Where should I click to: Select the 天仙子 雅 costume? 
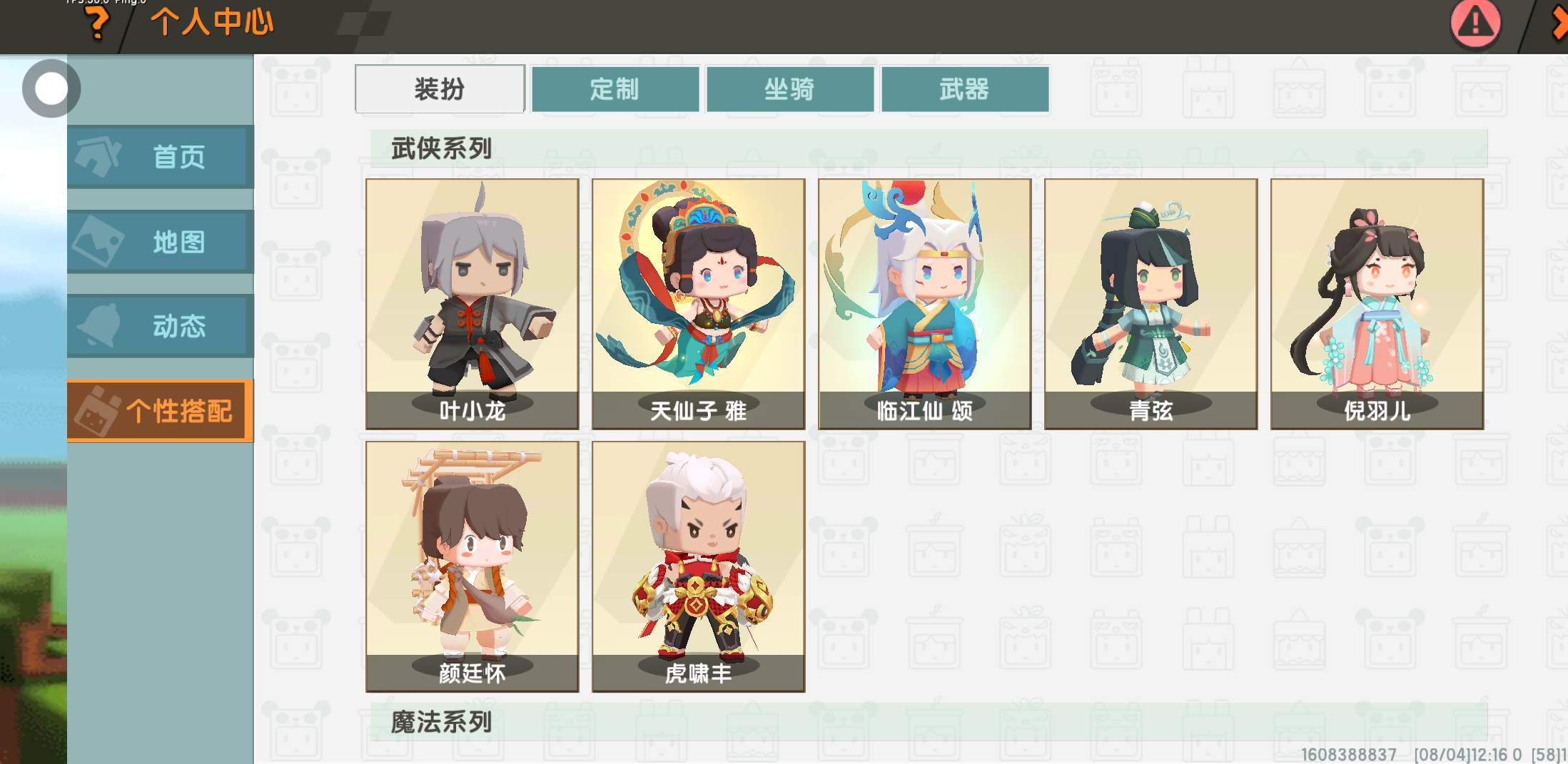point(699,304)
